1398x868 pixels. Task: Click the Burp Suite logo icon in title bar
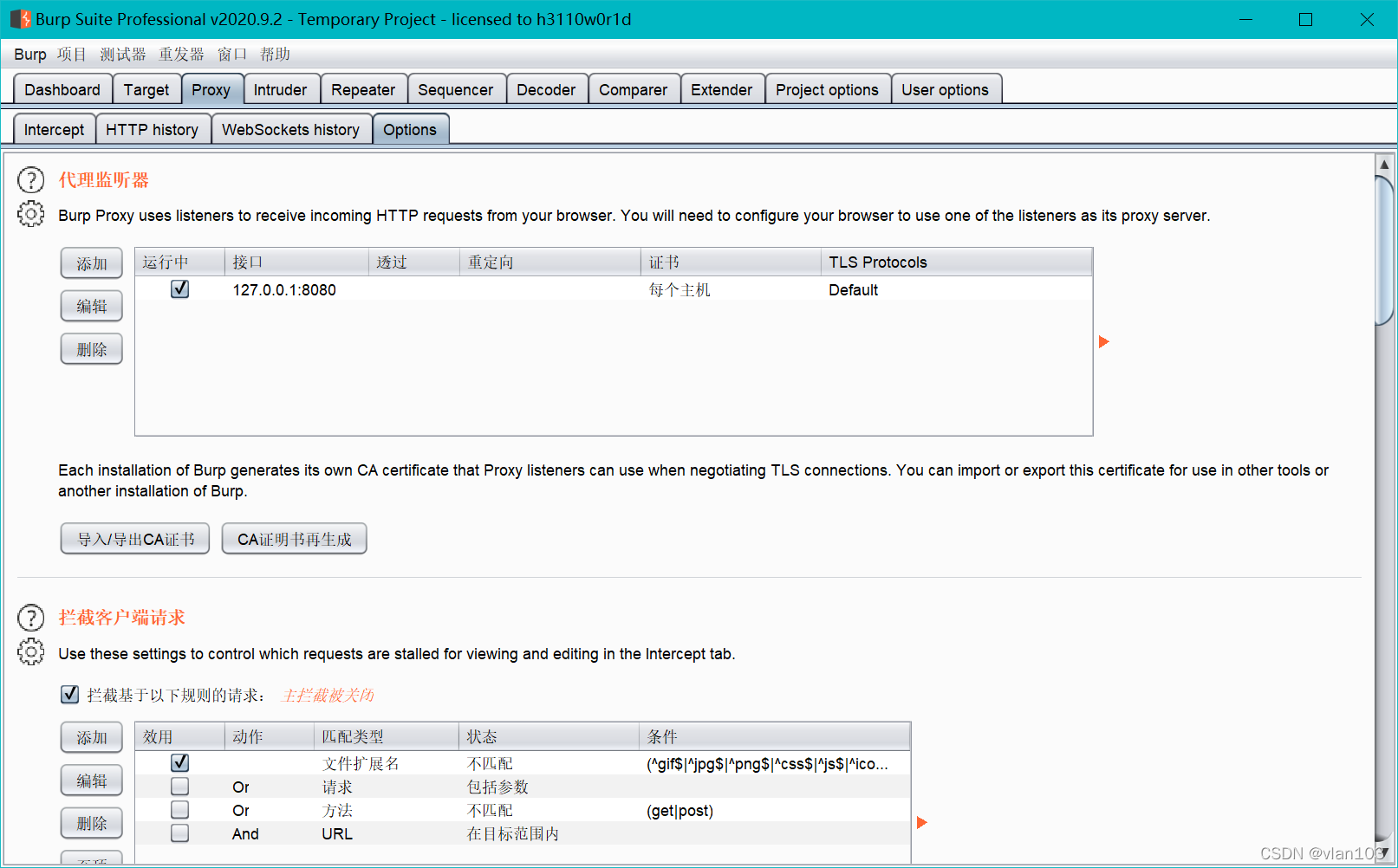pos(20,19)
